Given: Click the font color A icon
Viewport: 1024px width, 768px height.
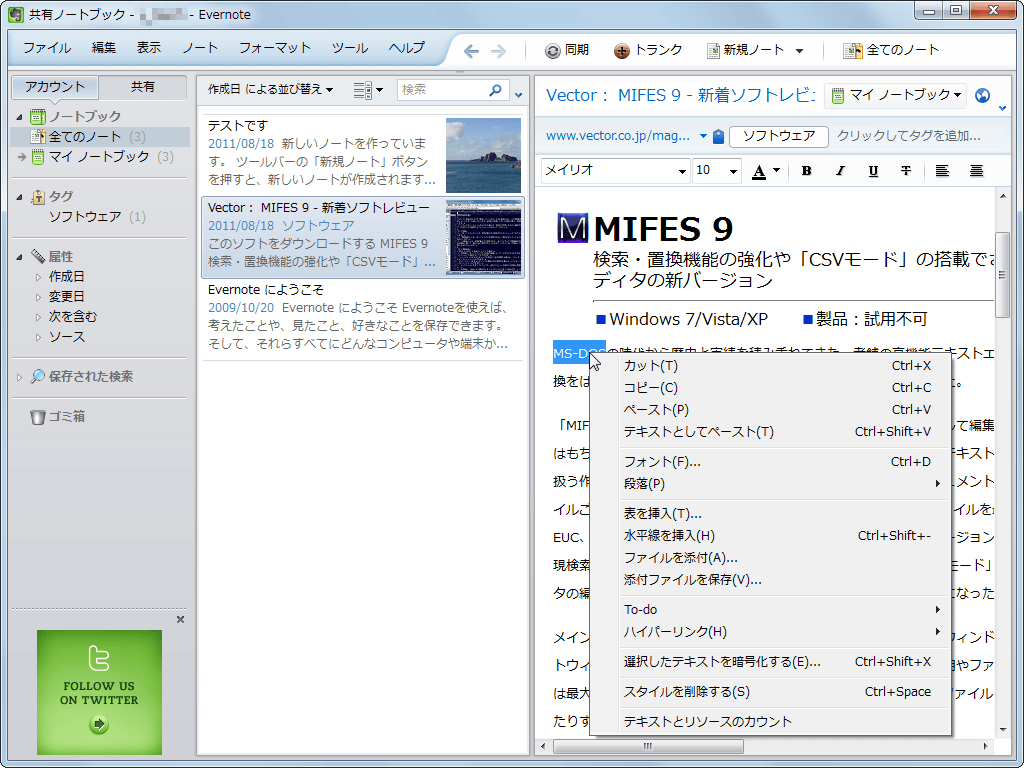Looking at the screenshot, I should pos(759,171).
